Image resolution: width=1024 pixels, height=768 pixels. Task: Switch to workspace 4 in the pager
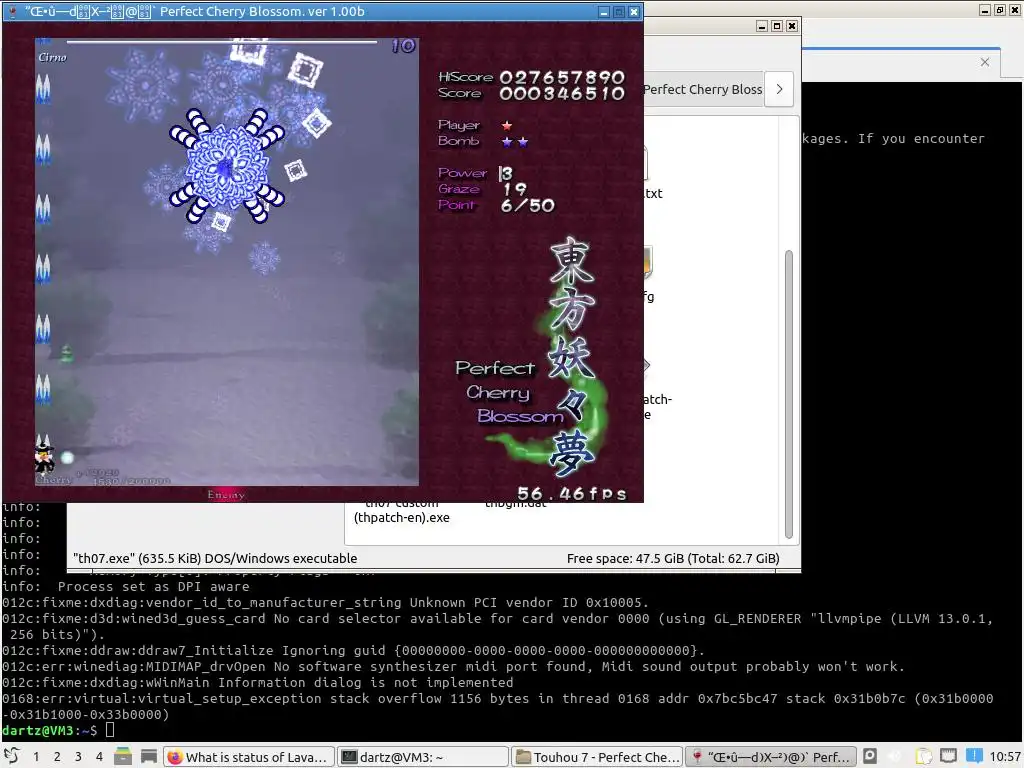tap(99, 756)
